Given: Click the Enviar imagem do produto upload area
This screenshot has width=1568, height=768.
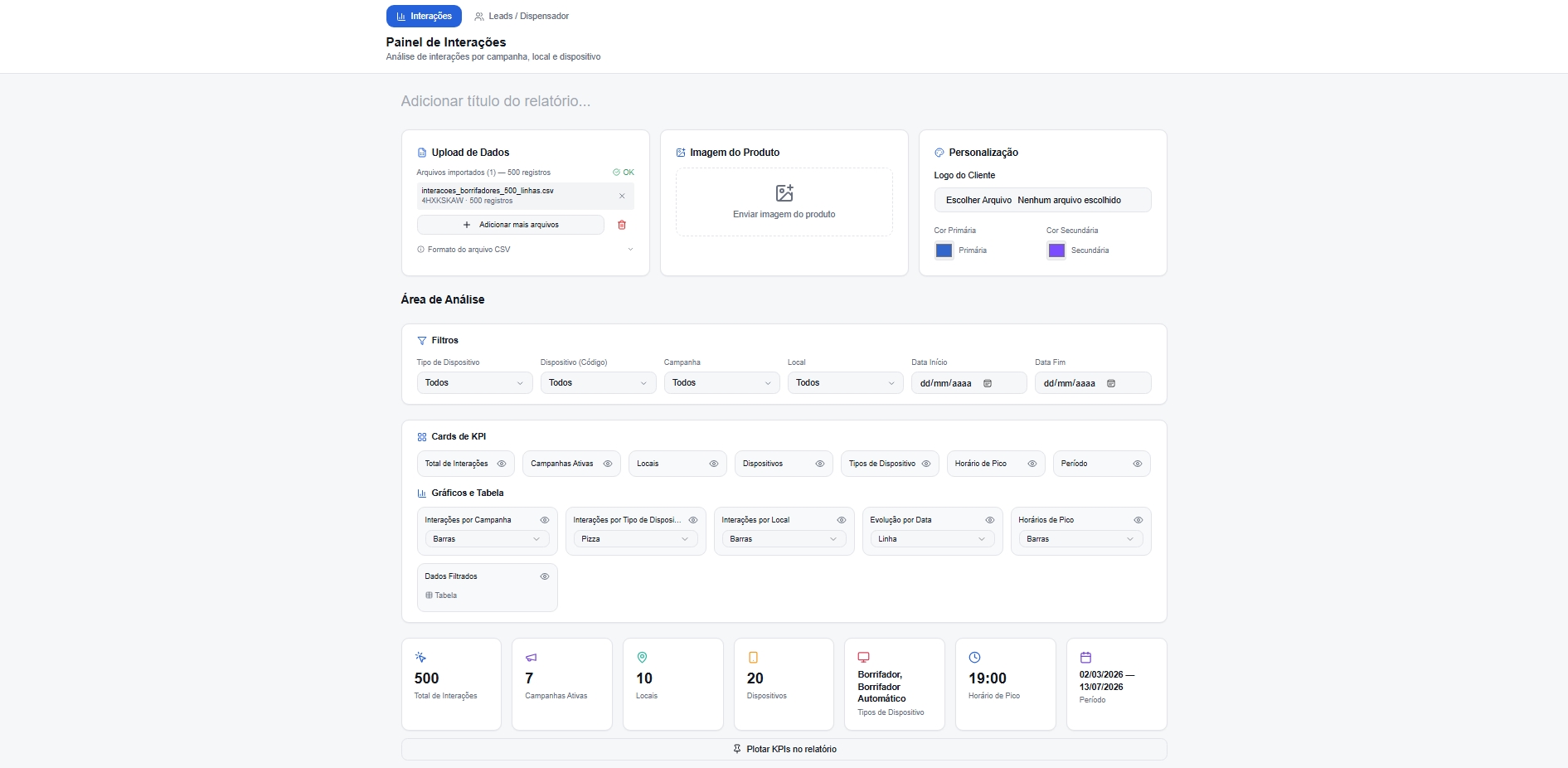Looking at the screenshot, I should 784,202.
